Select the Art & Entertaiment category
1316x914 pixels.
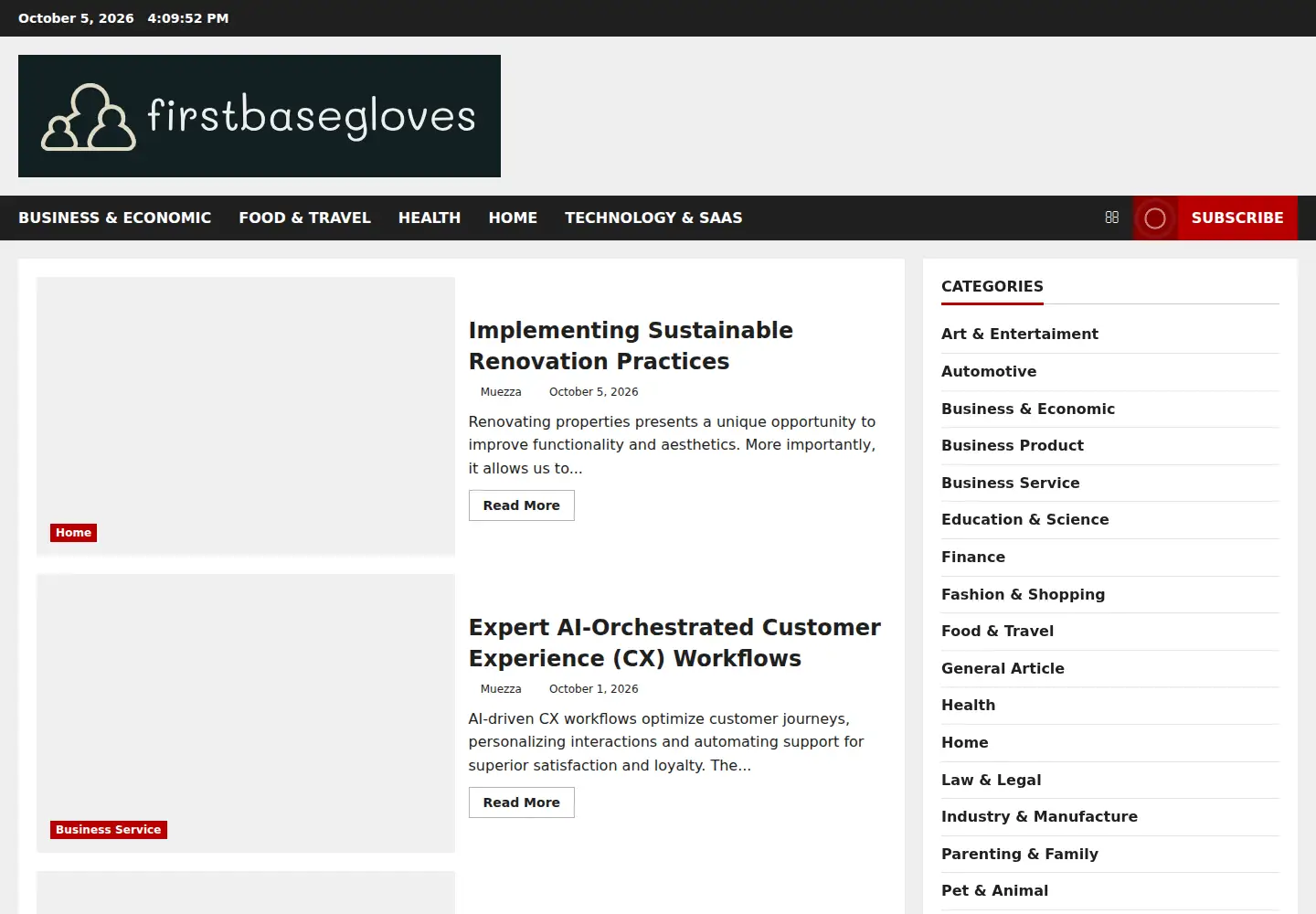click(x=1020, y=335)
